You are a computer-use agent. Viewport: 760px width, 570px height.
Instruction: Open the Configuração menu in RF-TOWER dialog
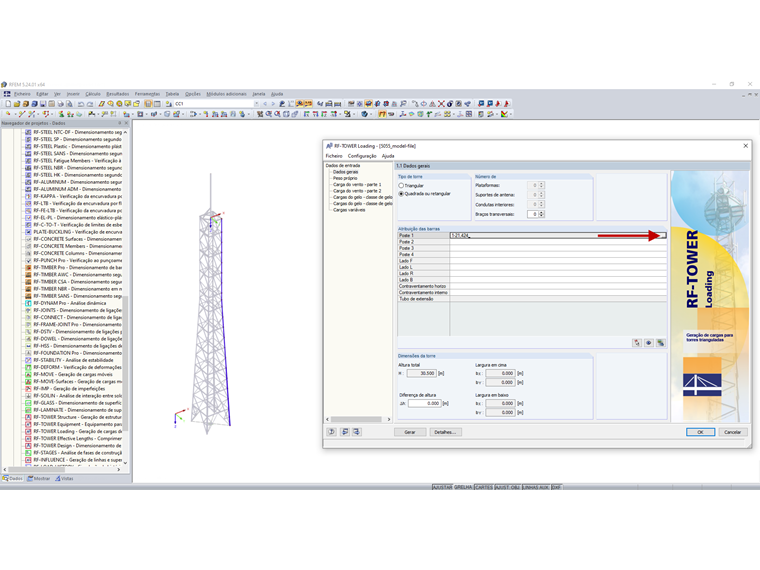click(x=362, y=156)
